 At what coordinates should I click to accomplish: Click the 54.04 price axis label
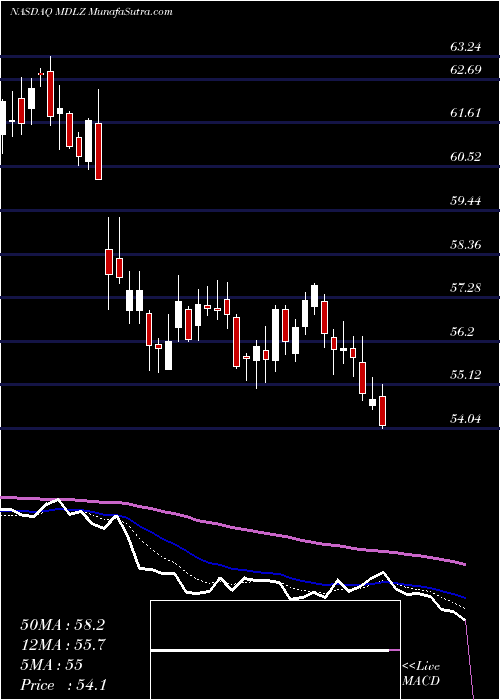coord(465,419)
